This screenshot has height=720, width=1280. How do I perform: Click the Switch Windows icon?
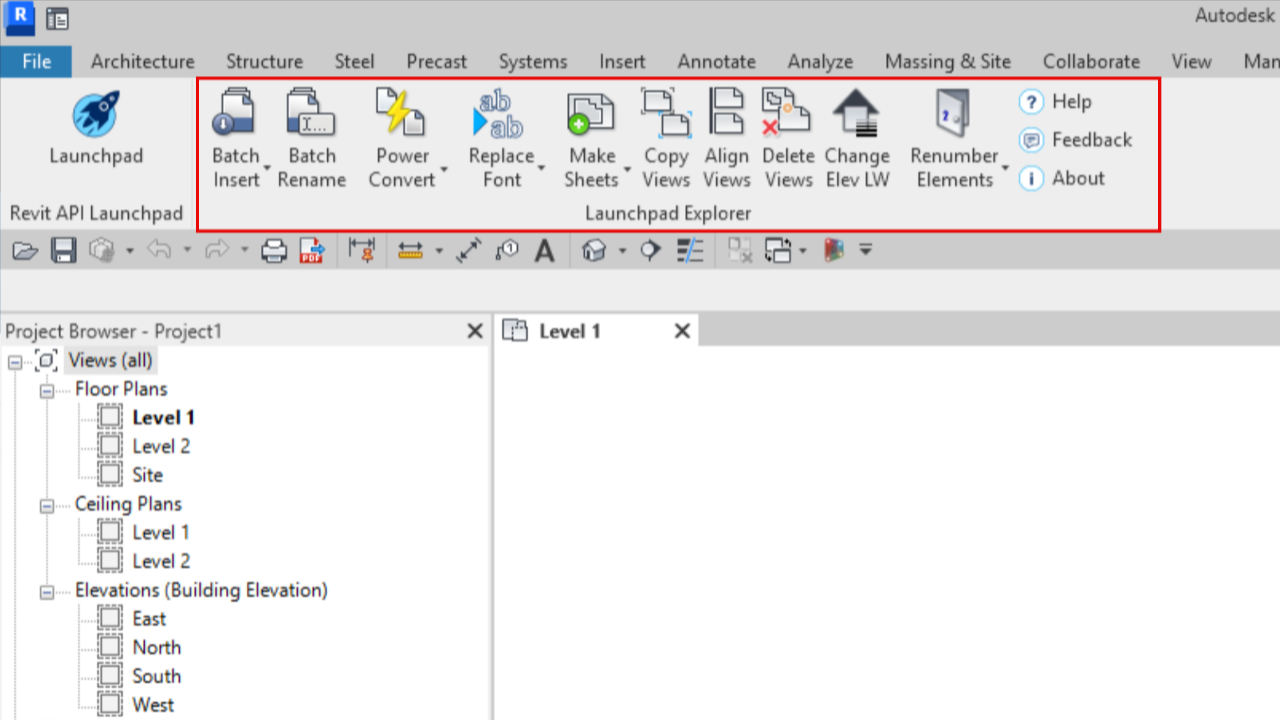pyautogui.click(x=778, y=250)
